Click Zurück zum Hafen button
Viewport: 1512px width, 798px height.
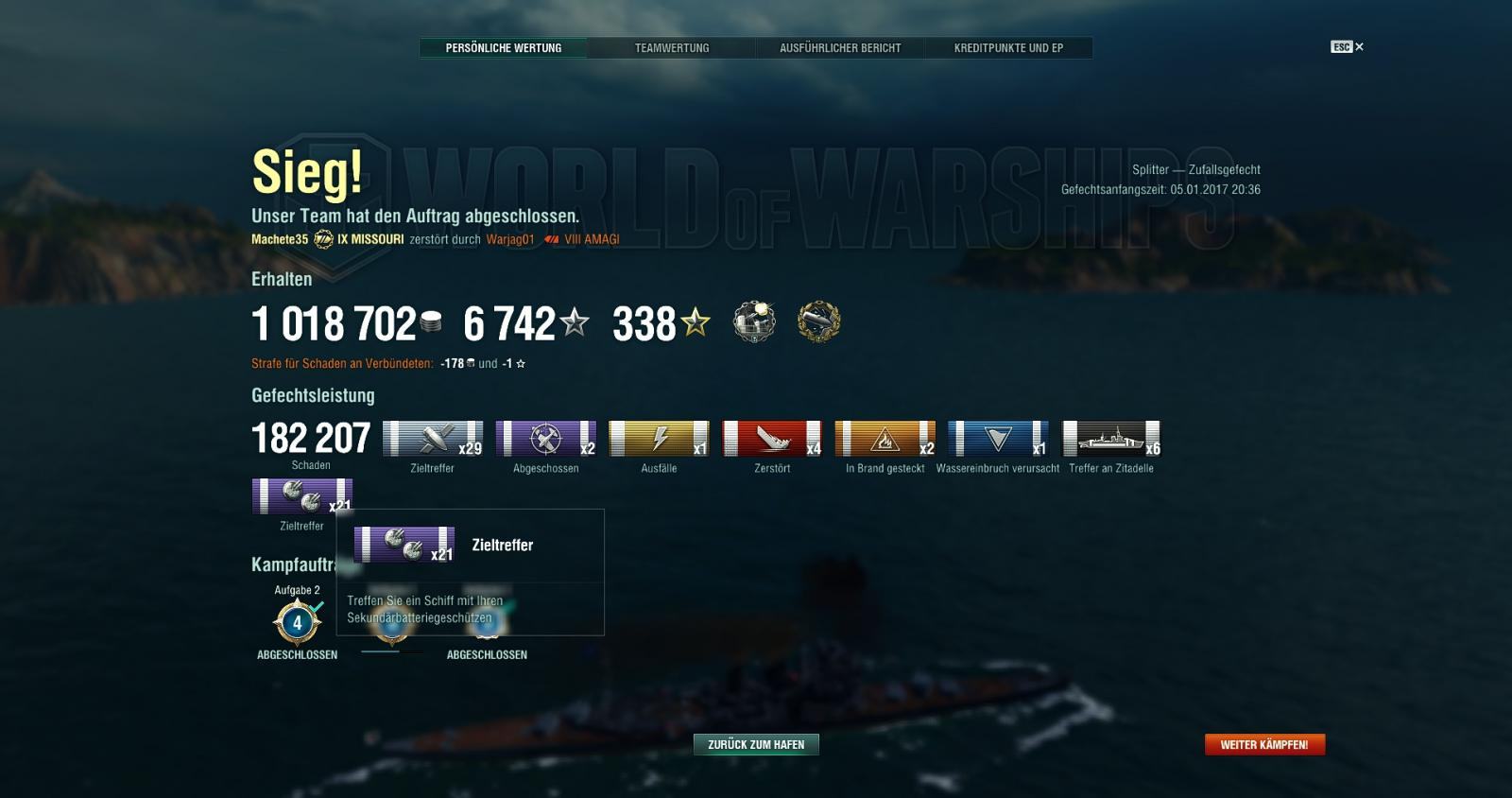click(756, 745)
